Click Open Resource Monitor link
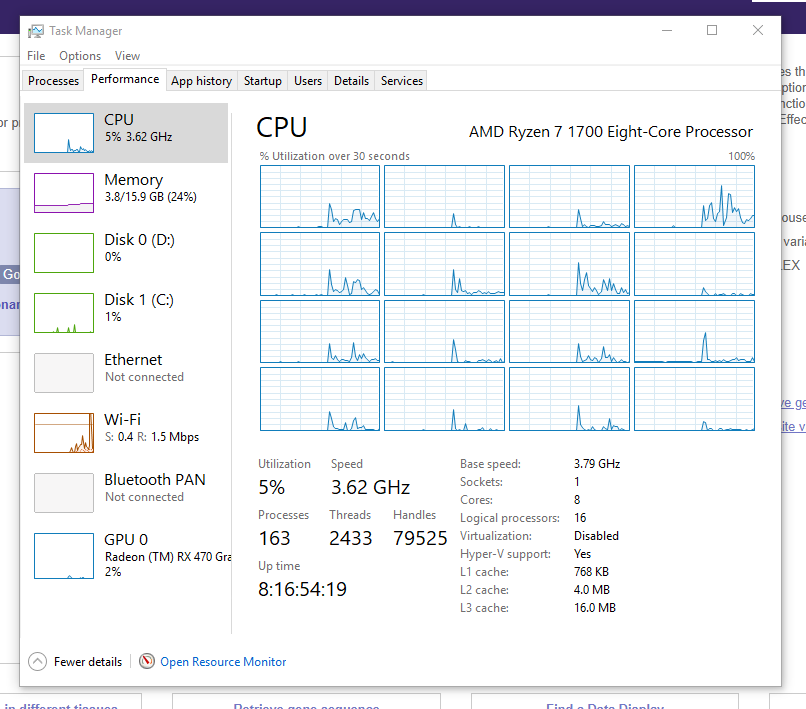Screen dimensions: 806x709 click(x=223, y=662)
